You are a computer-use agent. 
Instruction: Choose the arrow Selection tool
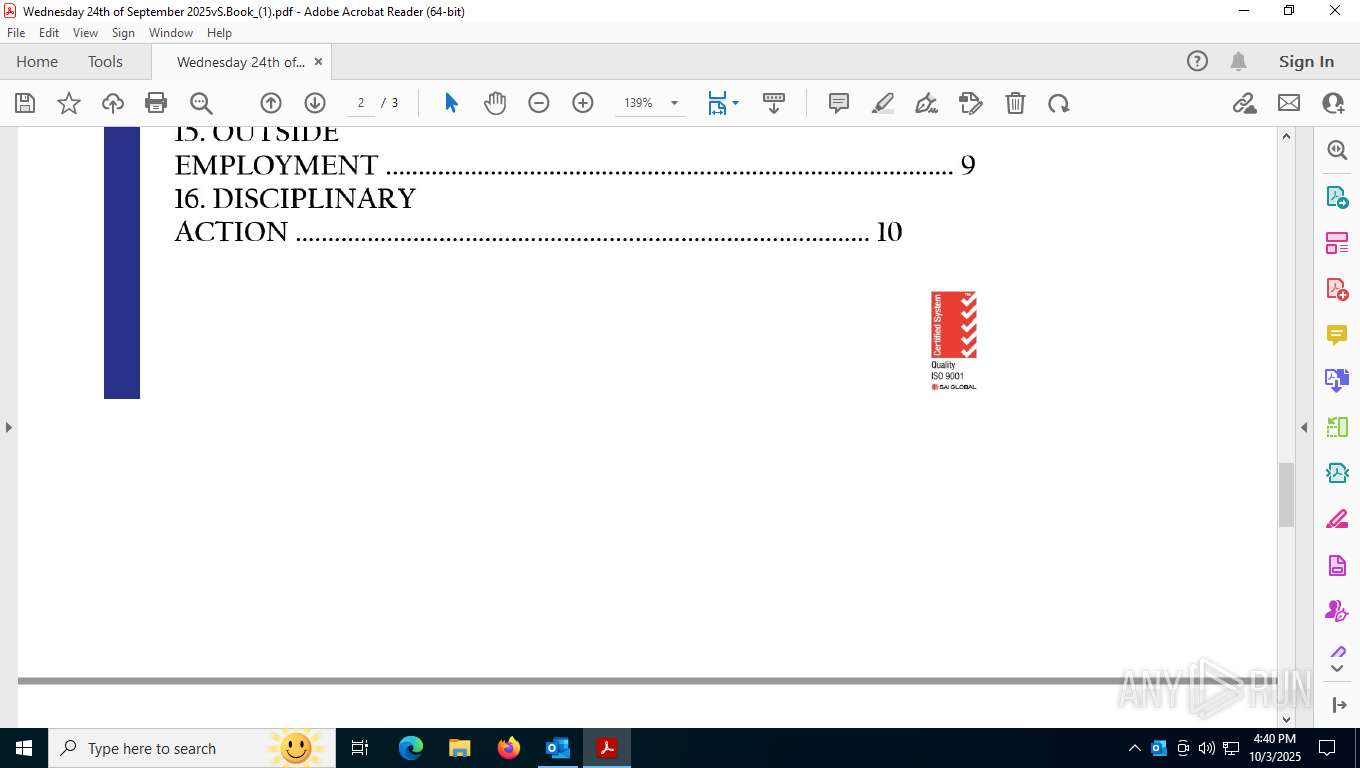[x=451, y=103]
